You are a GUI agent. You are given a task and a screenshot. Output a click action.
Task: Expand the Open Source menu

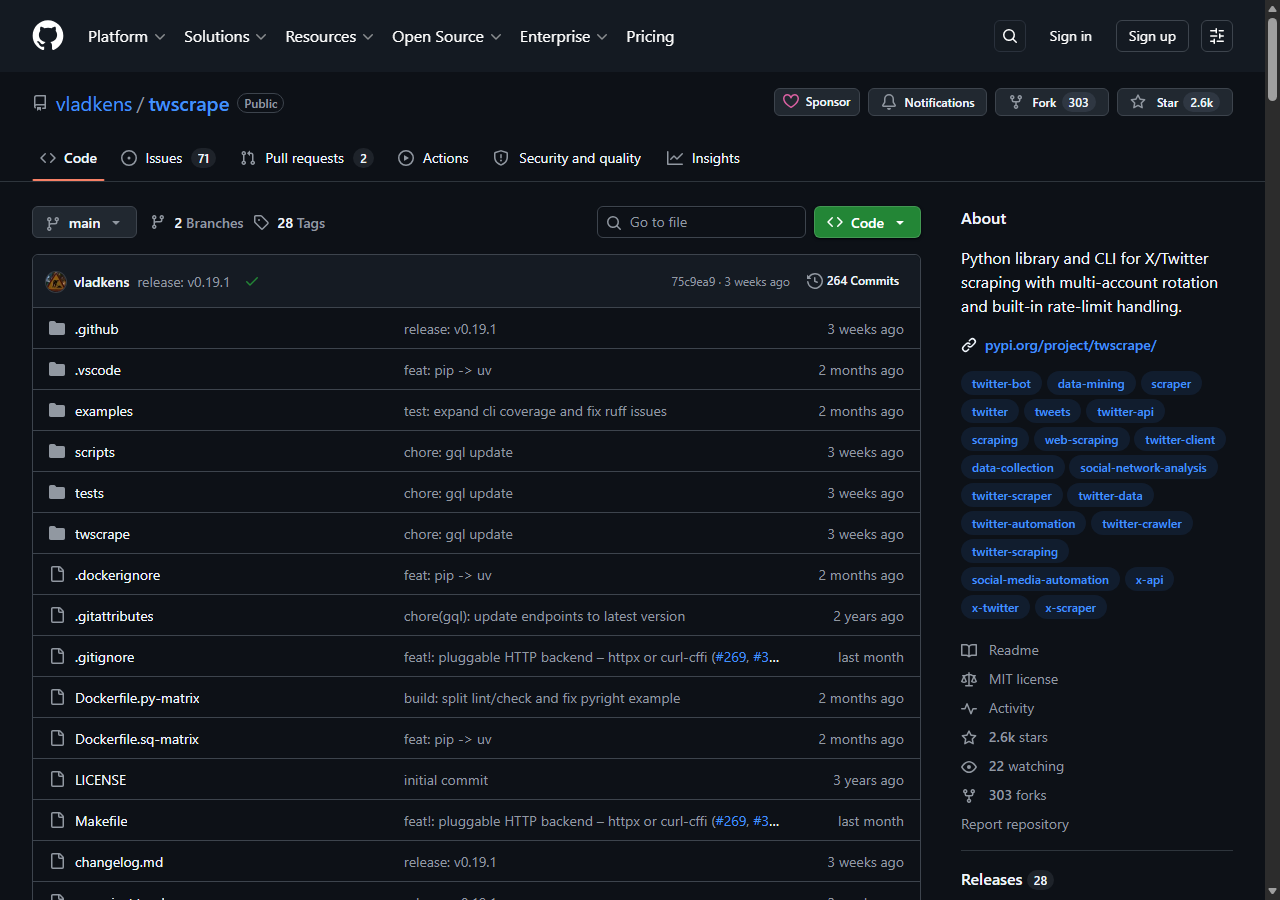447,36
